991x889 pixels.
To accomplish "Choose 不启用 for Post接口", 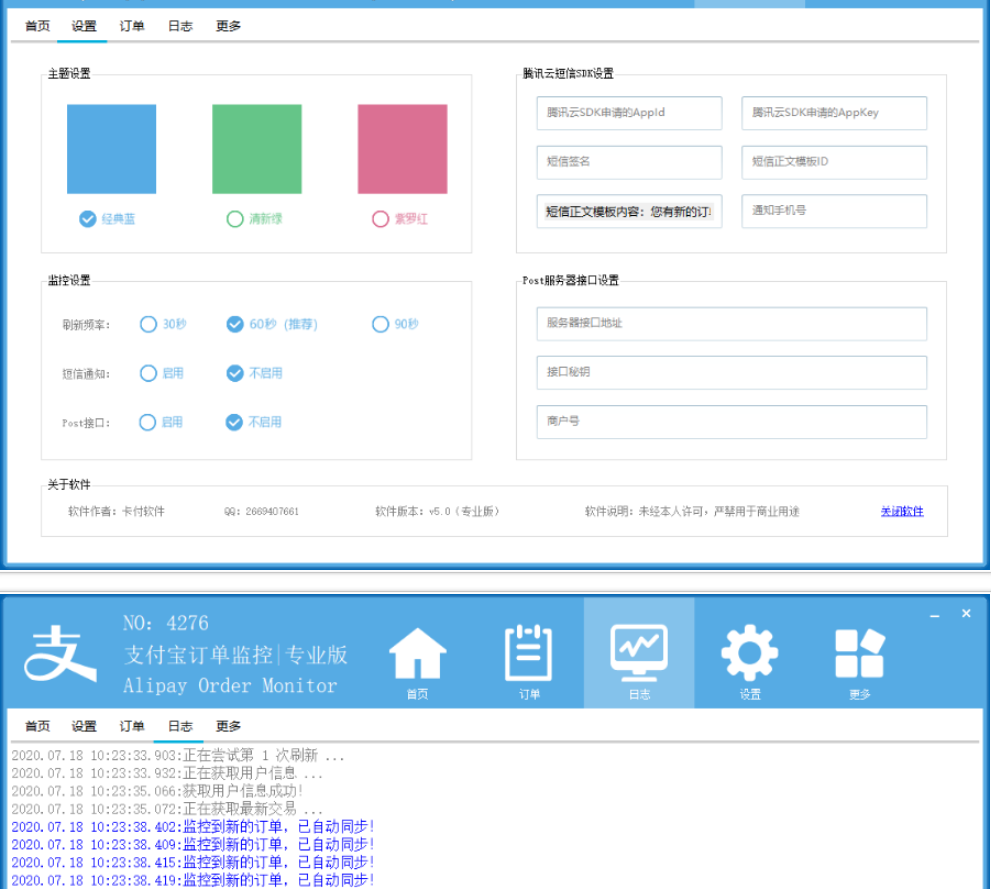I will click(x=254, y=422).
